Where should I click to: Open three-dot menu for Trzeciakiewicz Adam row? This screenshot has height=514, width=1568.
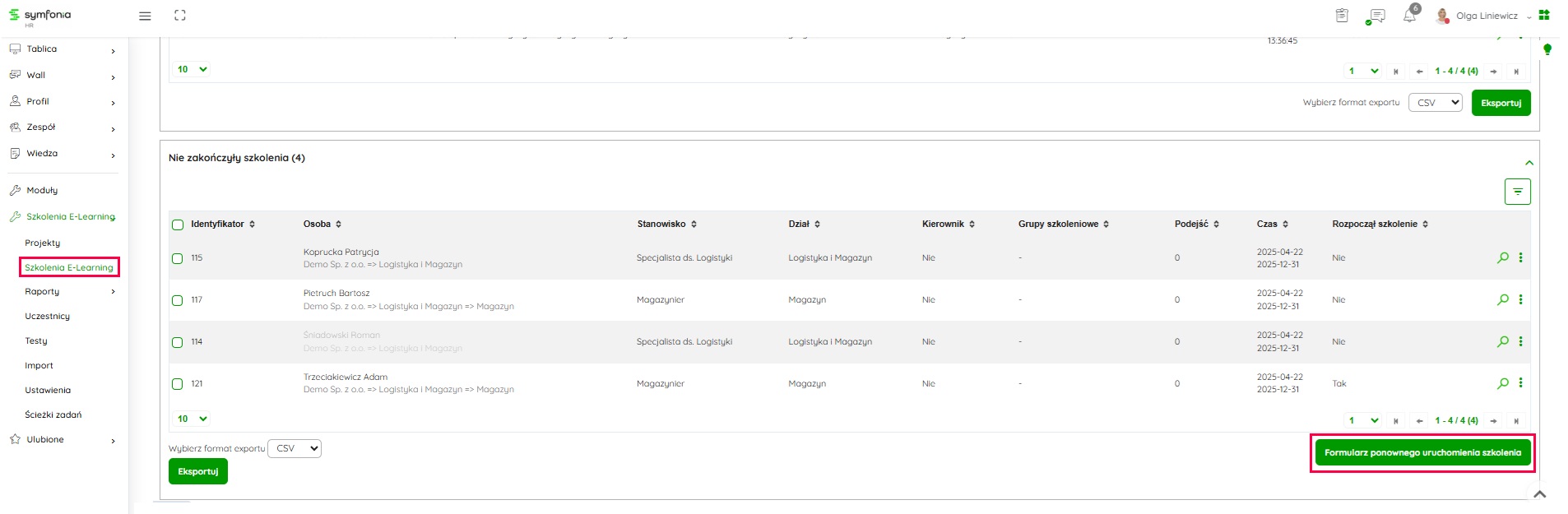(1520, 383)
